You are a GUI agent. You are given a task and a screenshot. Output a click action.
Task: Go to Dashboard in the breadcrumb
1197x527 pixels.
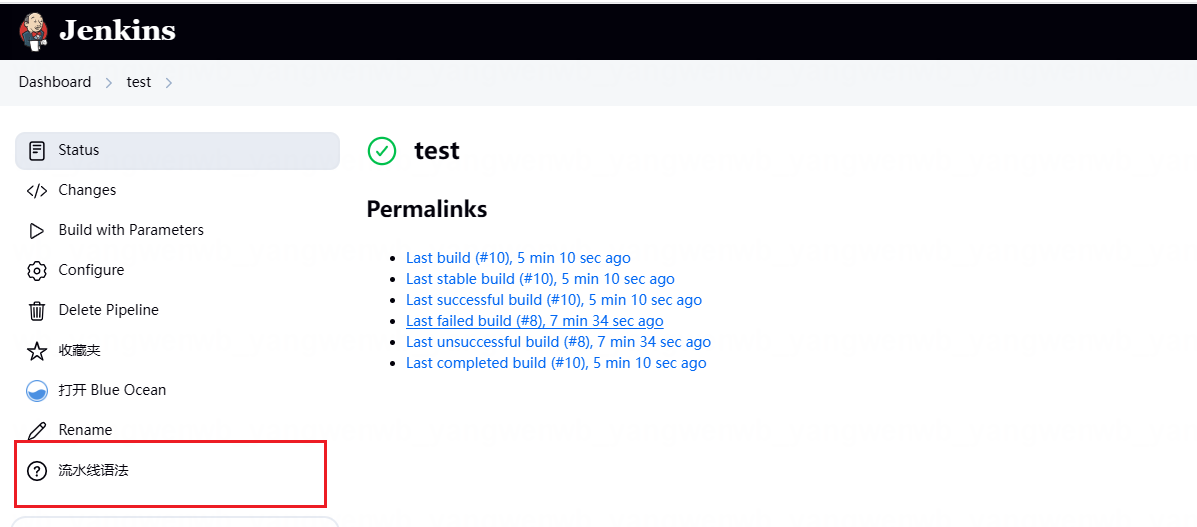(55, 82)
